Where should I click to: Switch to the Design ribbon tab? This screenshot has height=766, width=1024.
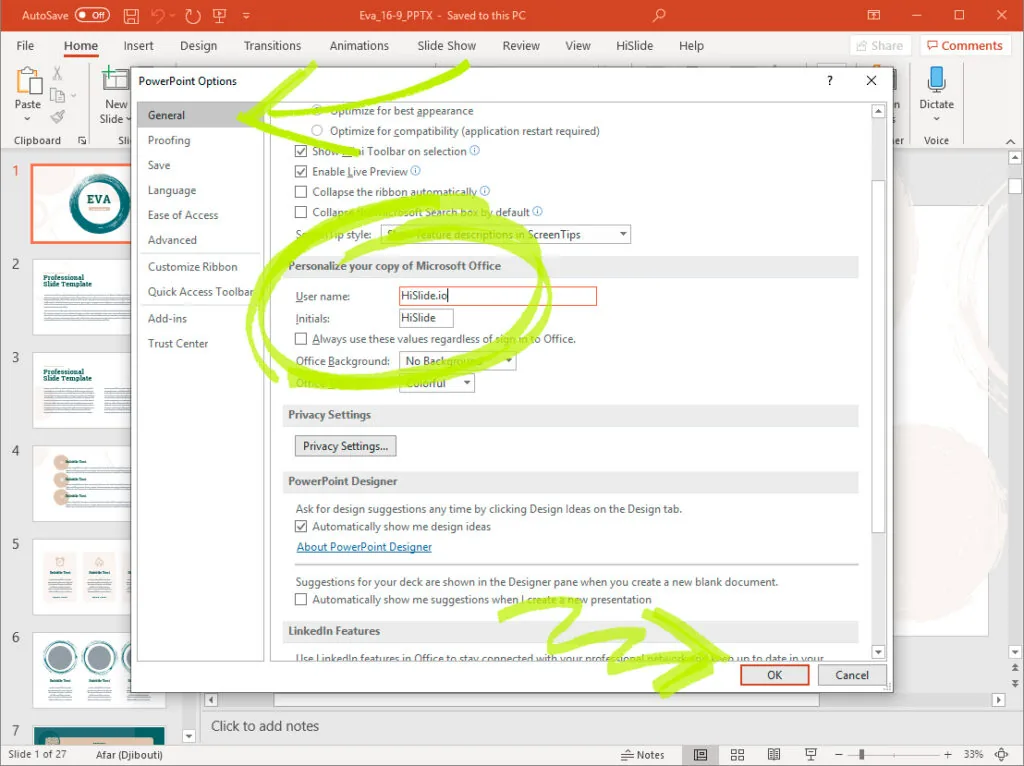point(199,46)
